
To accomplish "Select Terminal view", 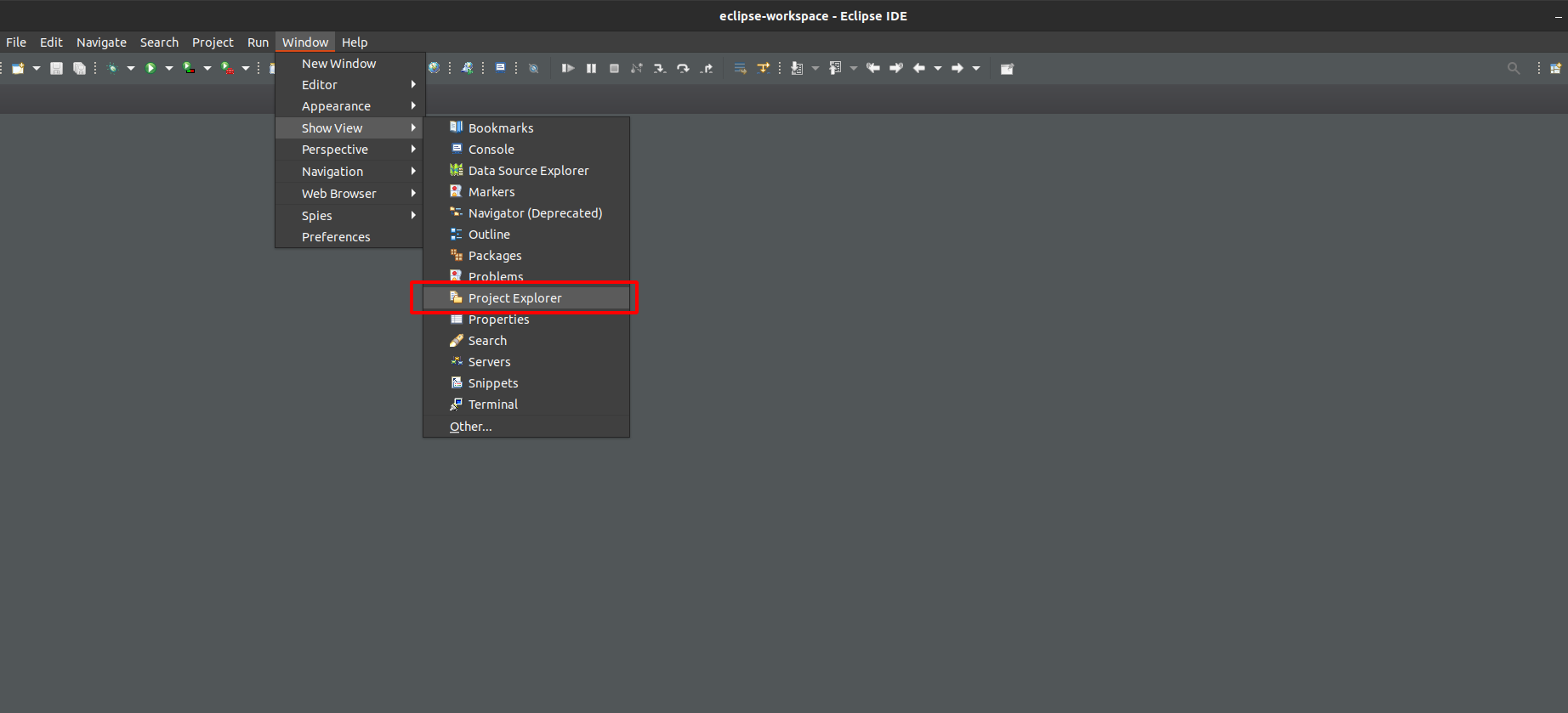I will click(x=526, y=405).
